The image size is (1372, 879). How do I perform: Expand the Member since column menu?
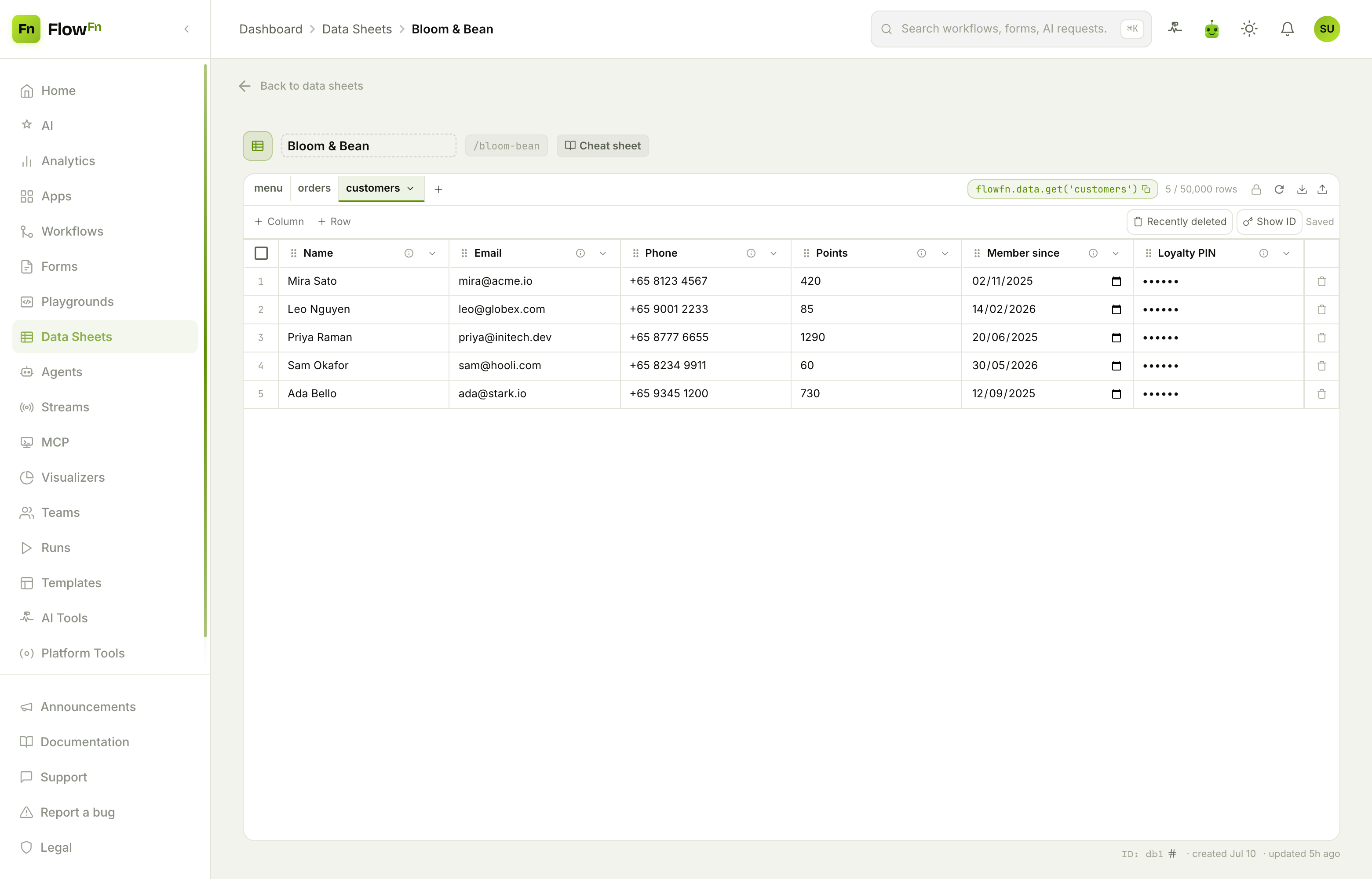pos(1115,254)
